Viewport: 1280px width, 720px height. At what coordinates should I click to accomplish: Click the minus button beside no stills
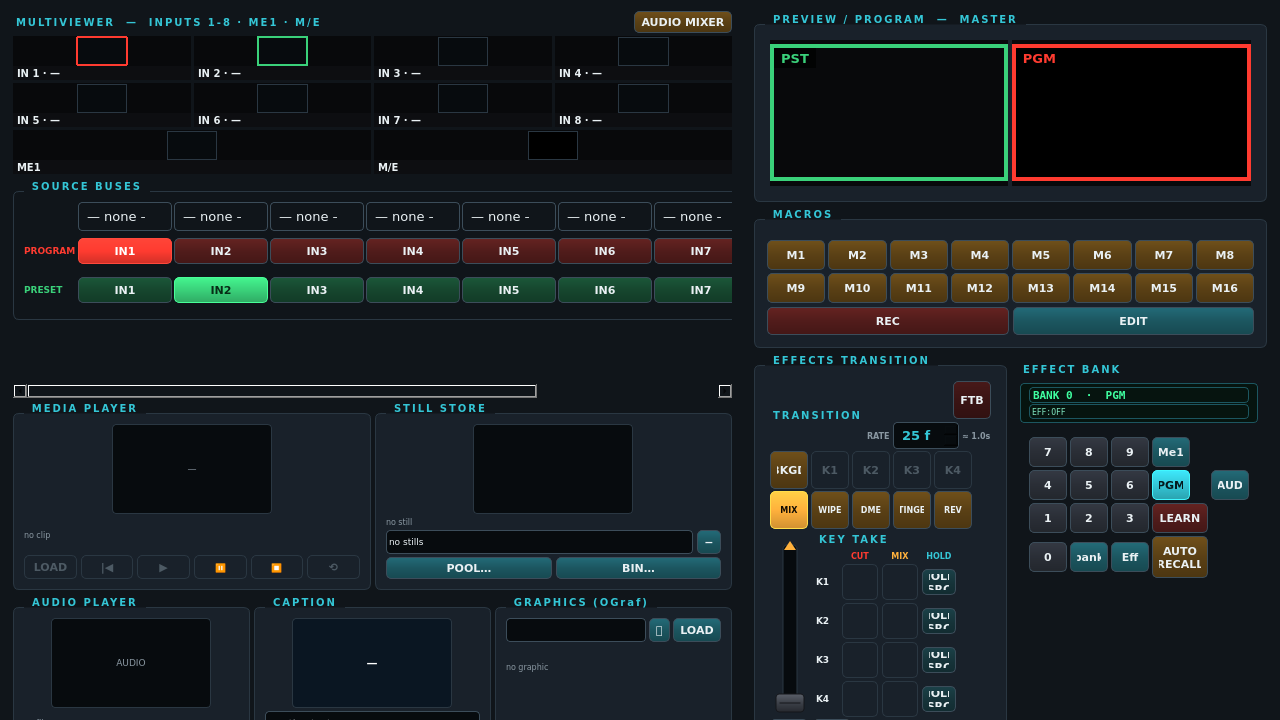pos(709,542)
